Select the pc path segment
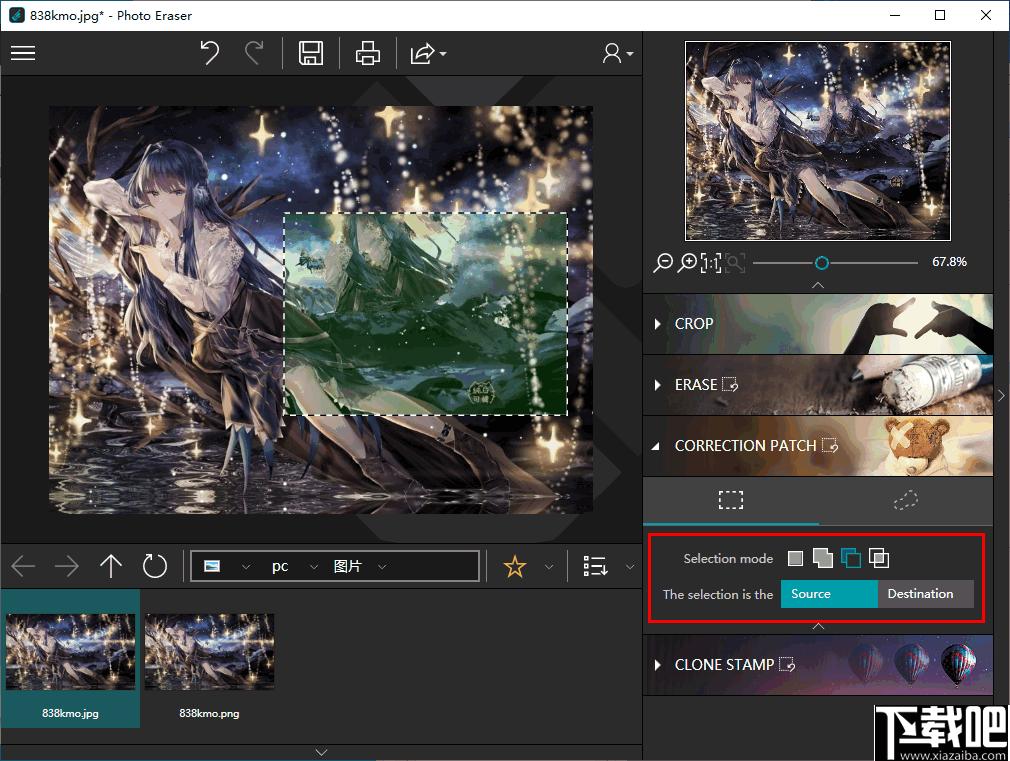The image size is (1010, 761). pyautogui.click(x=280, y=566)
